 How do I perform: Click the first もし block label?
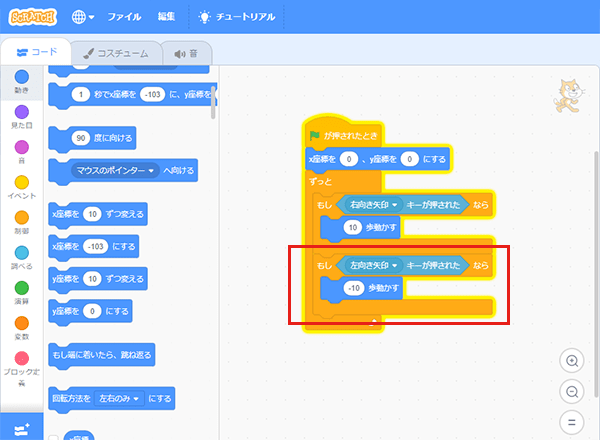(324, 205)
